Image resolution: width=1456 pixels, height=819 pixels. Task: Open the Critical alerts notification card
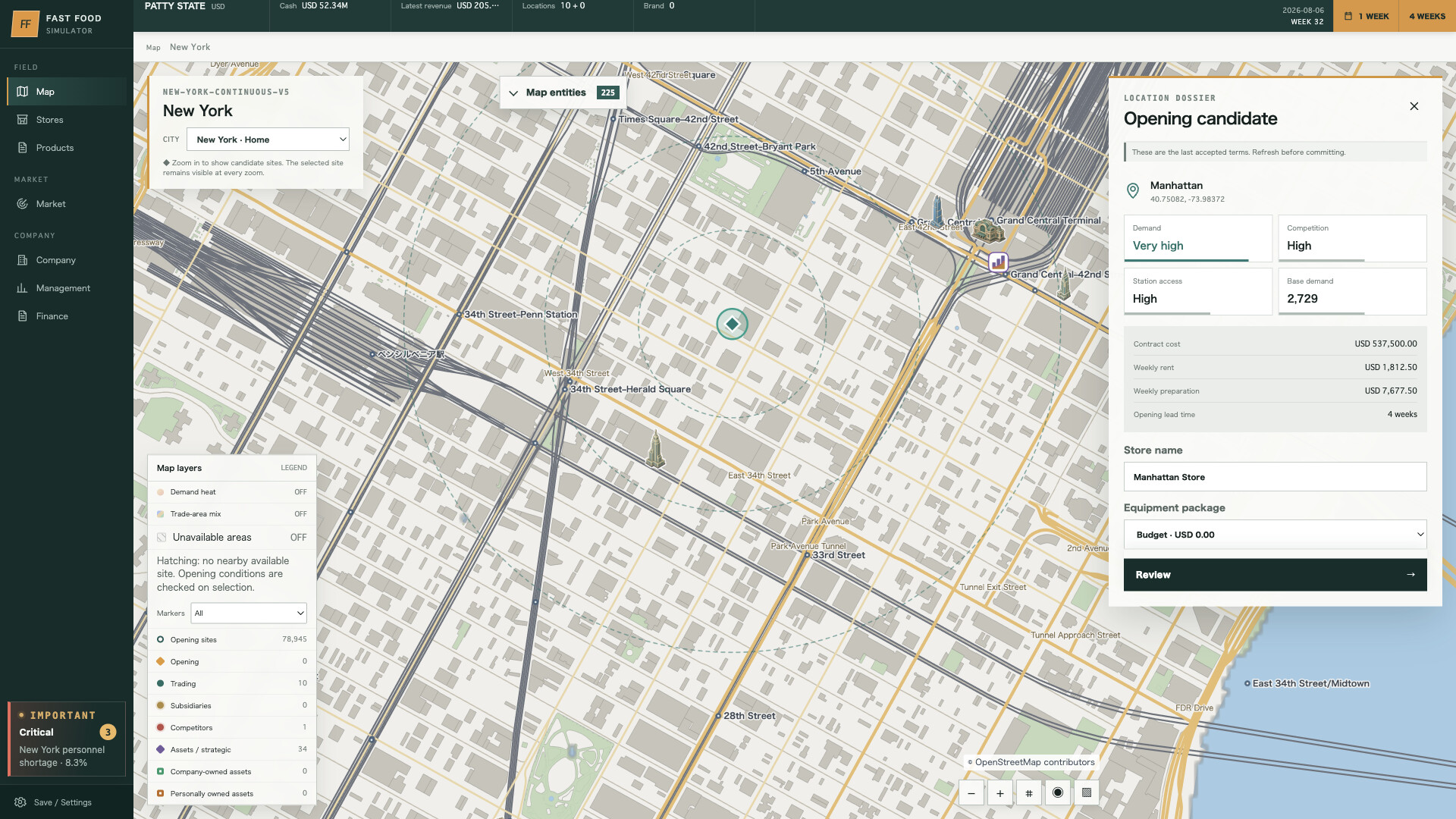coord(67,739)
